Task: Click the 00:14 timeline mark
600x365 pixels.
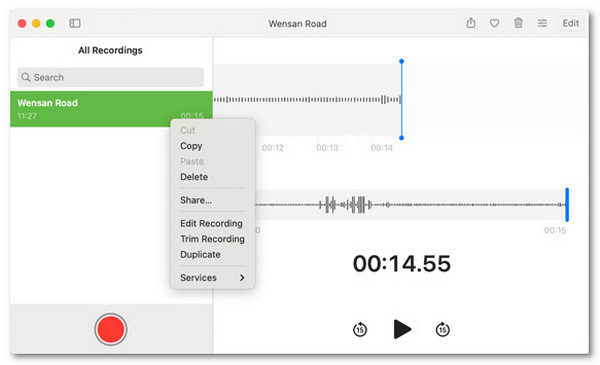Action: click(x=382, y=148)
